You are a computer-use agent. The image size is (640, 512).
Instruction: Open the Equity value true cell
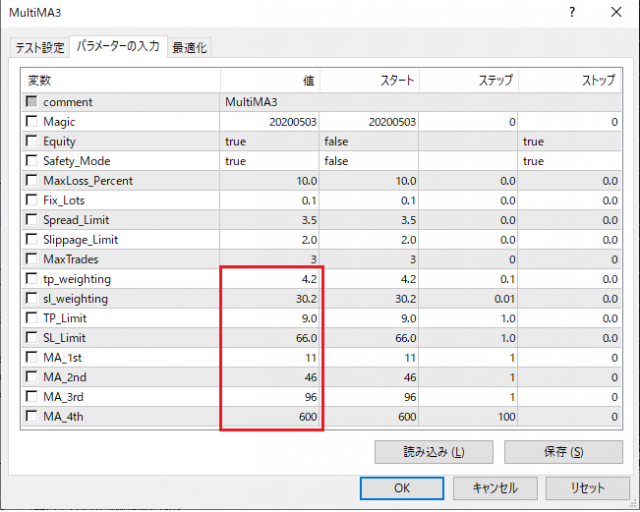pyautogui.click(x=270, y=141)
